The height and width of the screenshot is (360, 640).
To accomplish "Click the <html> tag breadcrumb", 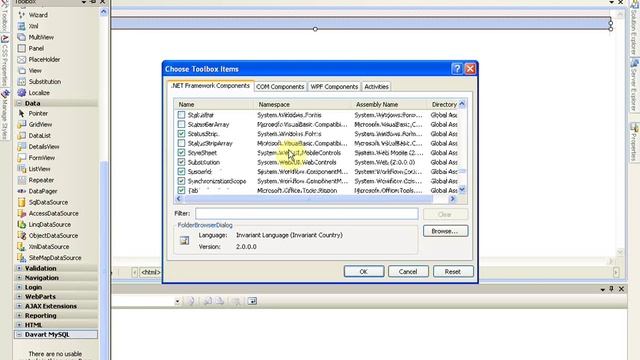I will pos(151,272).
